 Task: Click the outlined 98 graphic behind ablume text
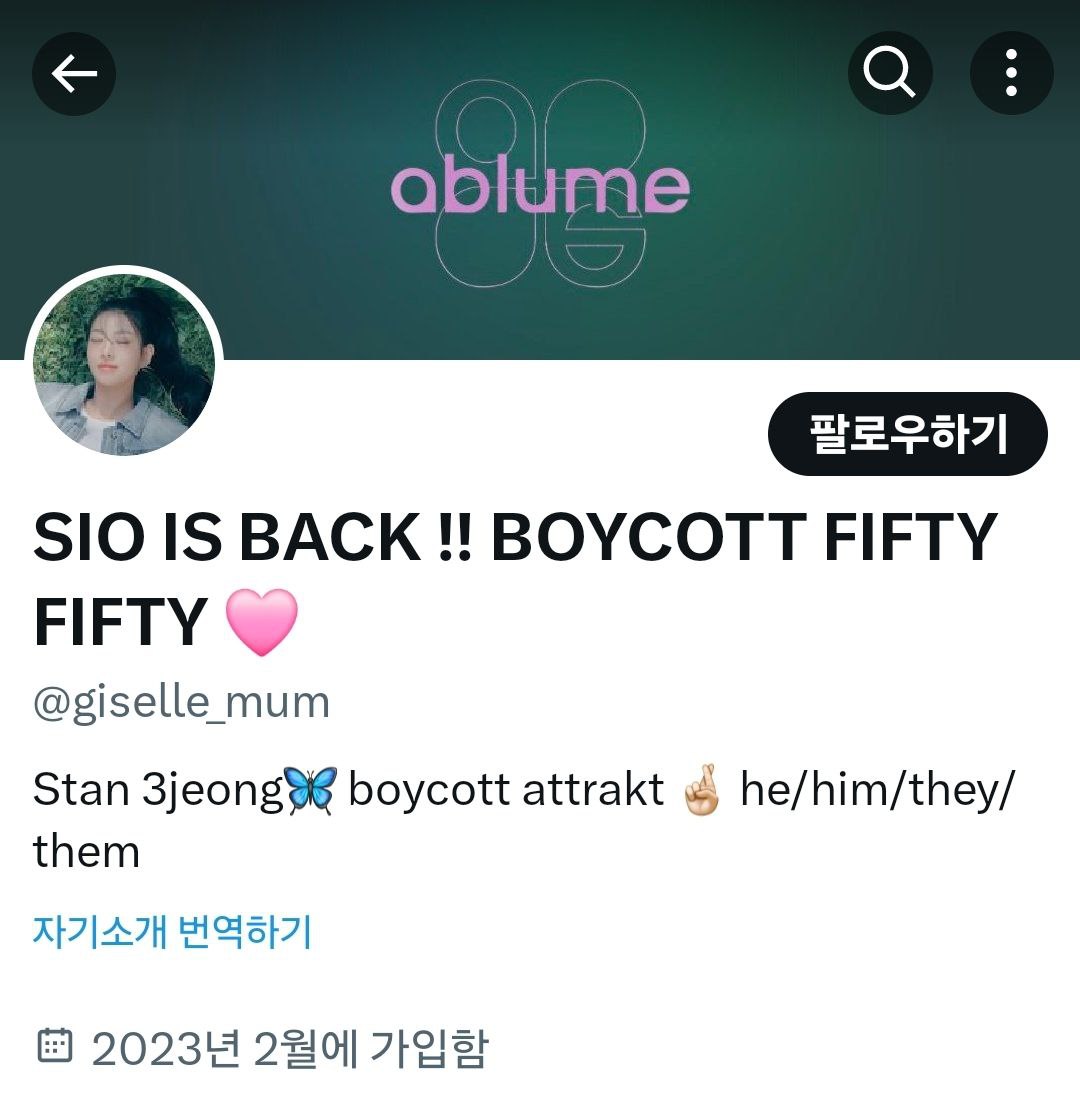540,184
